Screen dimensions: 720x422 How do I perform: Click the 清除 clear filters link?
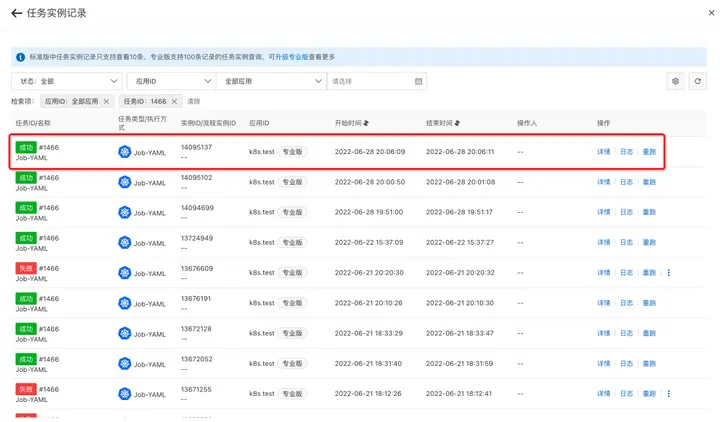click(x=194, y=101)
